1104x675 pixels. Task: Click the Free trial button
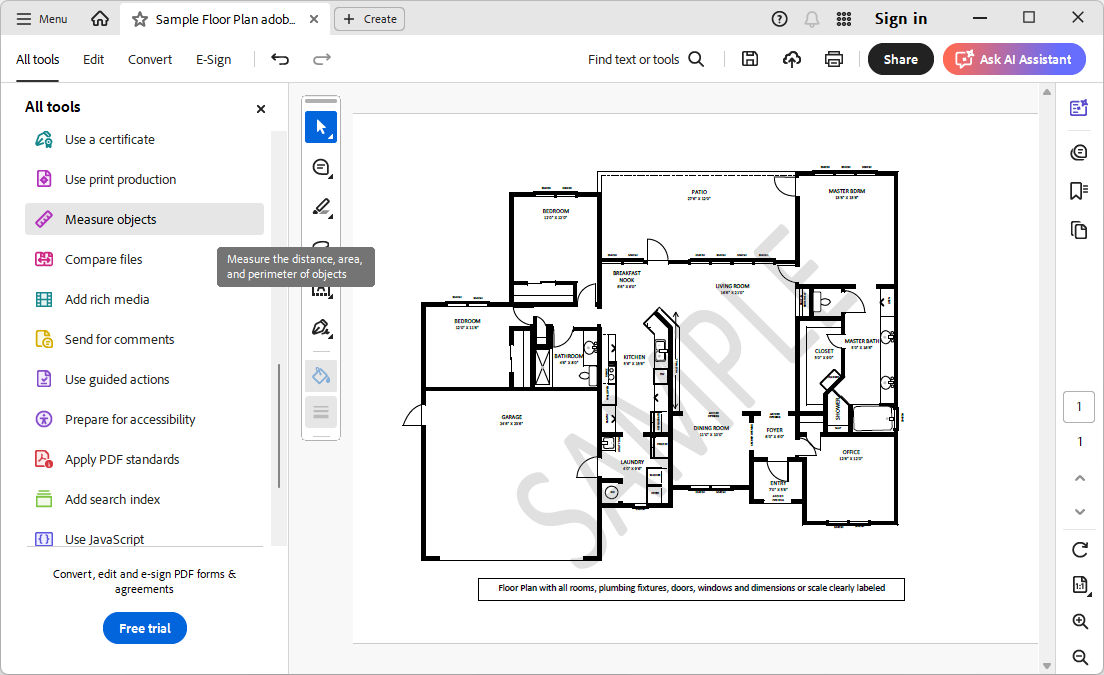tap(144, 628)
